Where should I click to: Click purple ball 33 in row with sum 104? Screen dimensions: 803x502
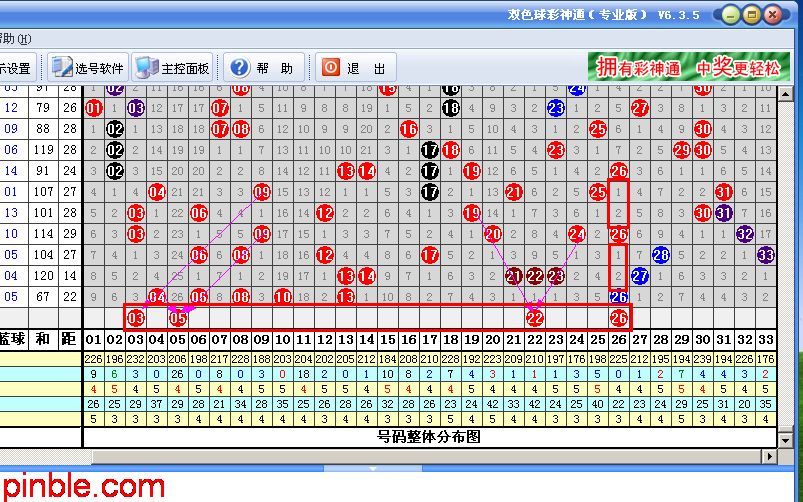coord(766,255)
